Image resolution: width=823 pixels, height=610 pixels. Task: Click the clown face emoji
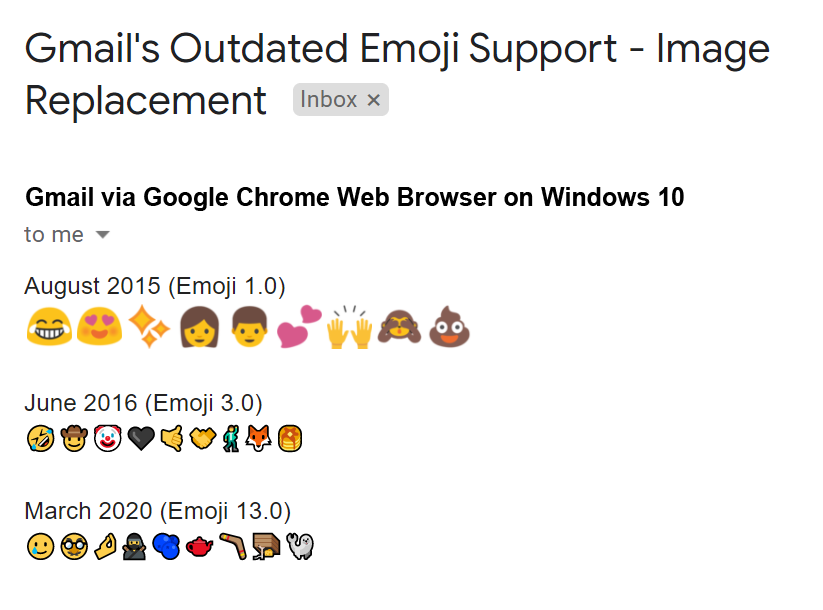tap(106, 438)
